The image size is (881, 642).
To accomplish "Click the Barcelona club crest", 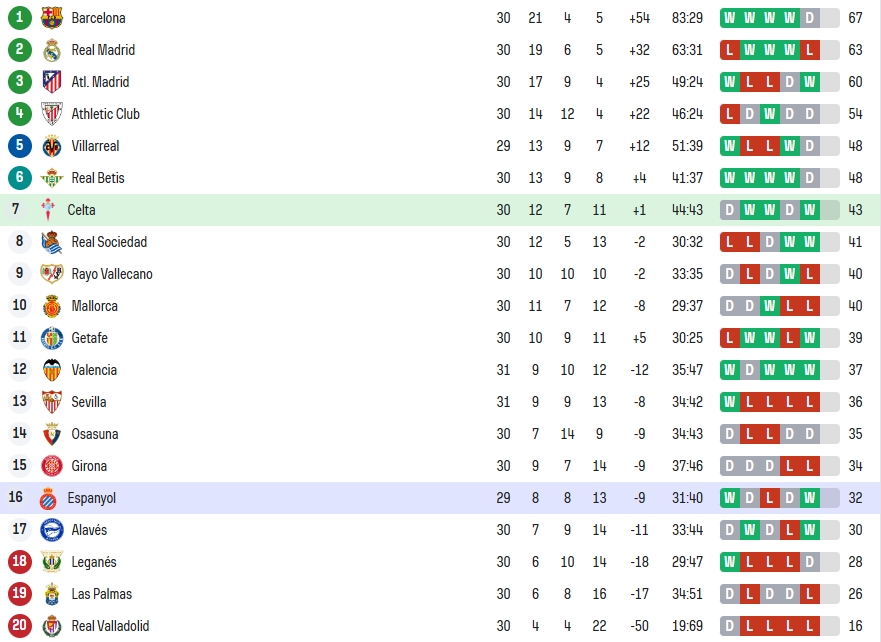I will click(52, 18).
